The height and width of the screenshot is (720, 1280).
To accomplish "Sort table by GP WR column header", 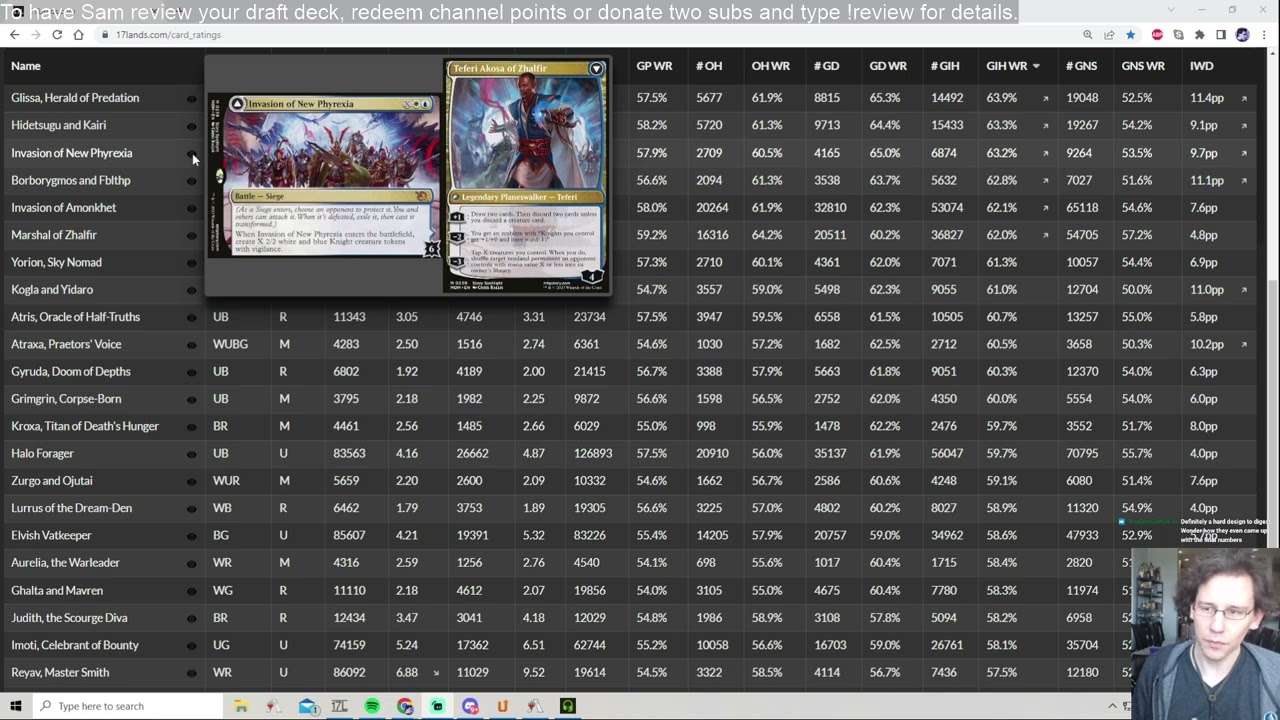I will tap(654, 66).
